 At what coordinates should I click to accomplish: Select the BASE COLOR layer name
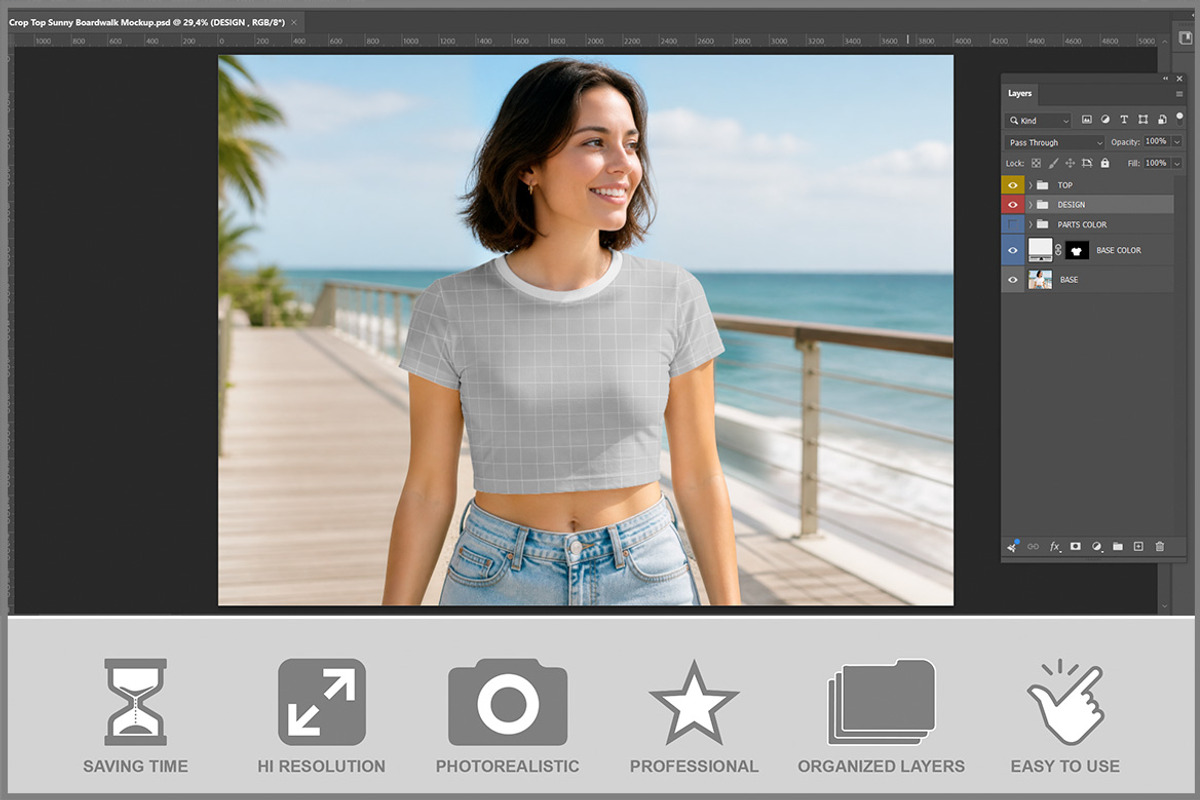(x=1119, y=250)
